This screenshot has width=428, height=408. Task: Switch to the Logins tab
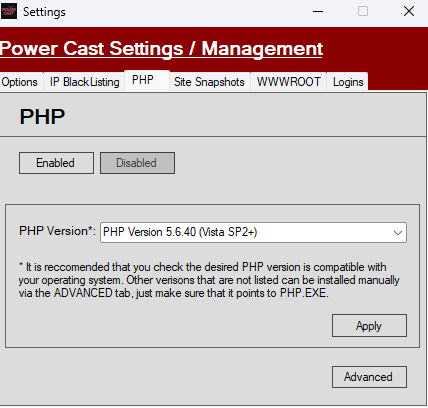[348, 82]
